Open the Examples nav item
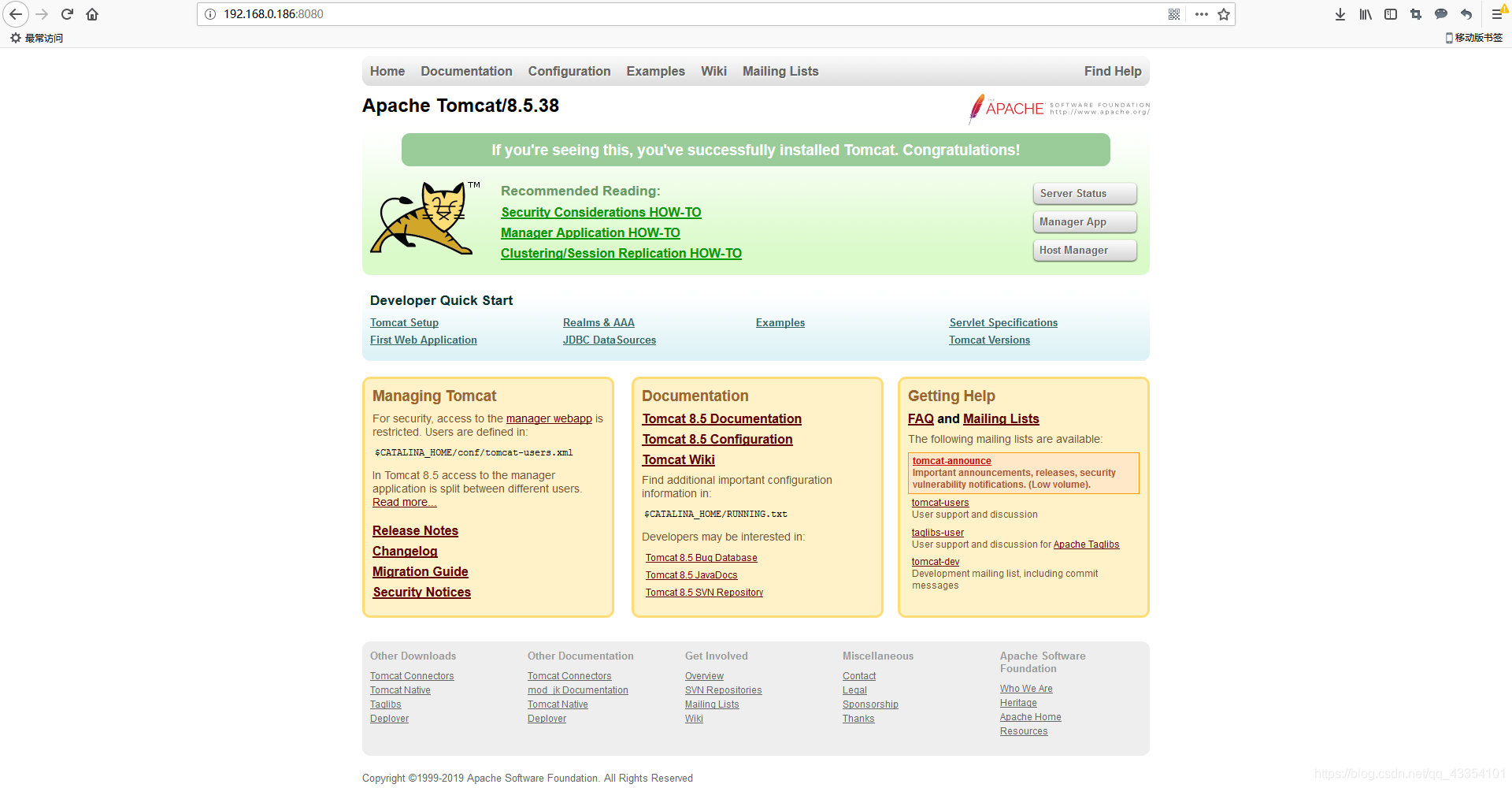 (x=656, y=71)
